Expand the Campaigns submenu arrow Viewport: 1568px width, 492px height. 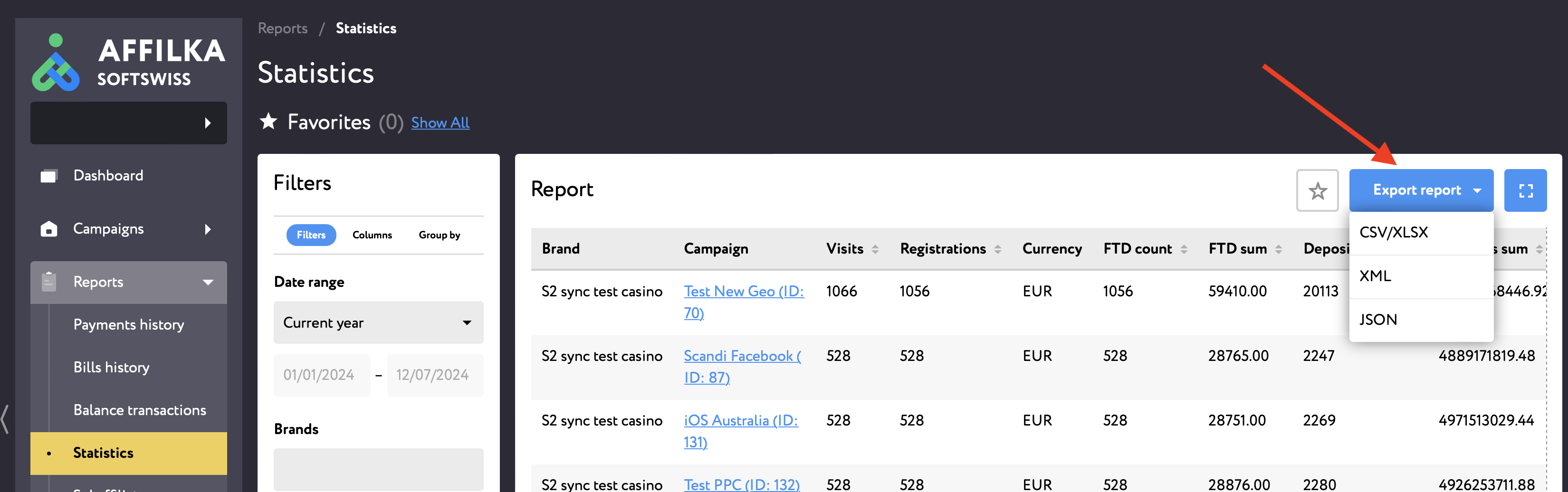click(x=208, y=229)
